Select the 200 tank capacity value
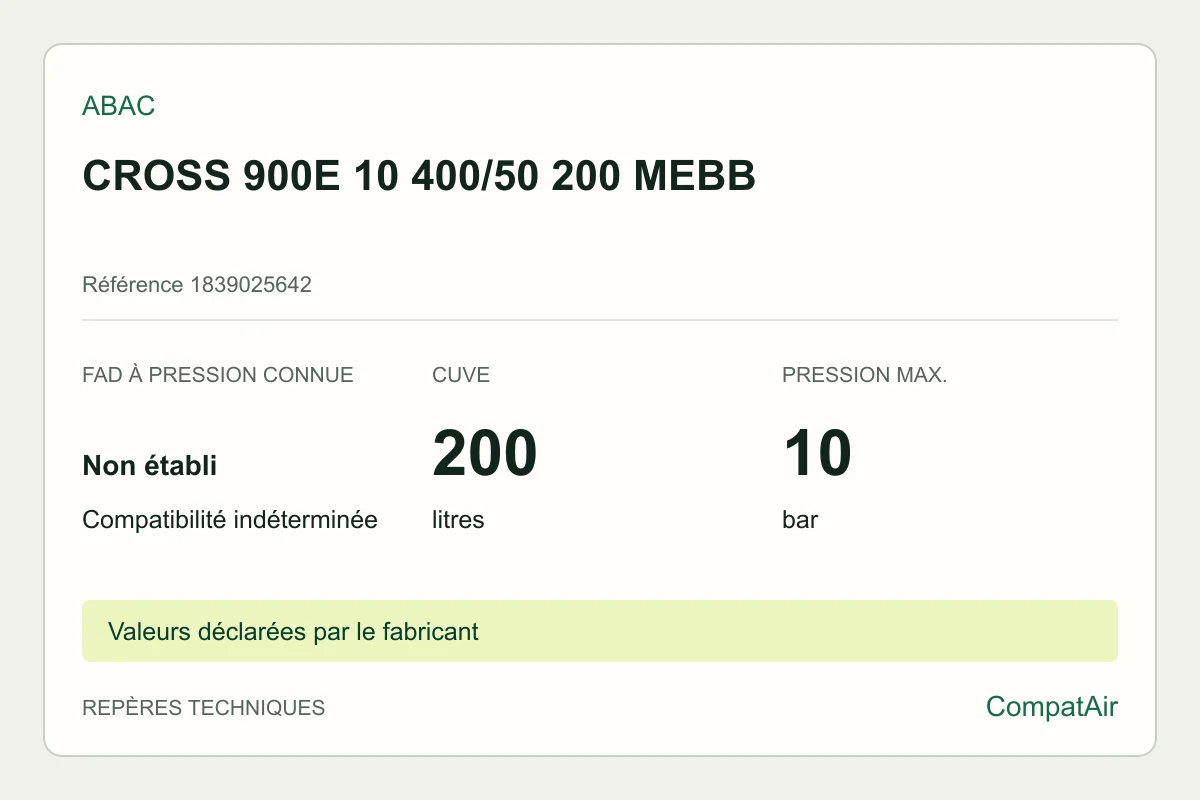 point(485,453)
